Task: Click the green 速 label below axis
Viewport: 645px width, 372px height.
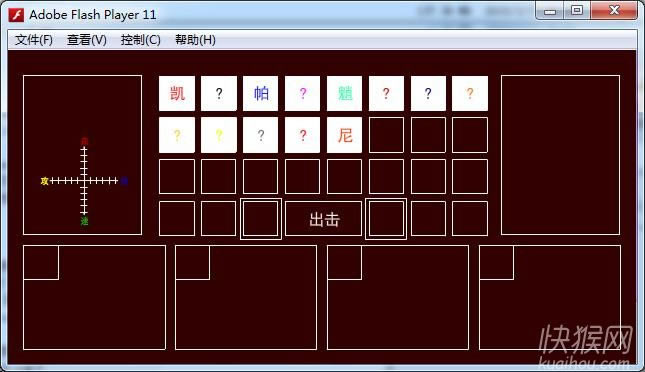Action: click(84, 221)
